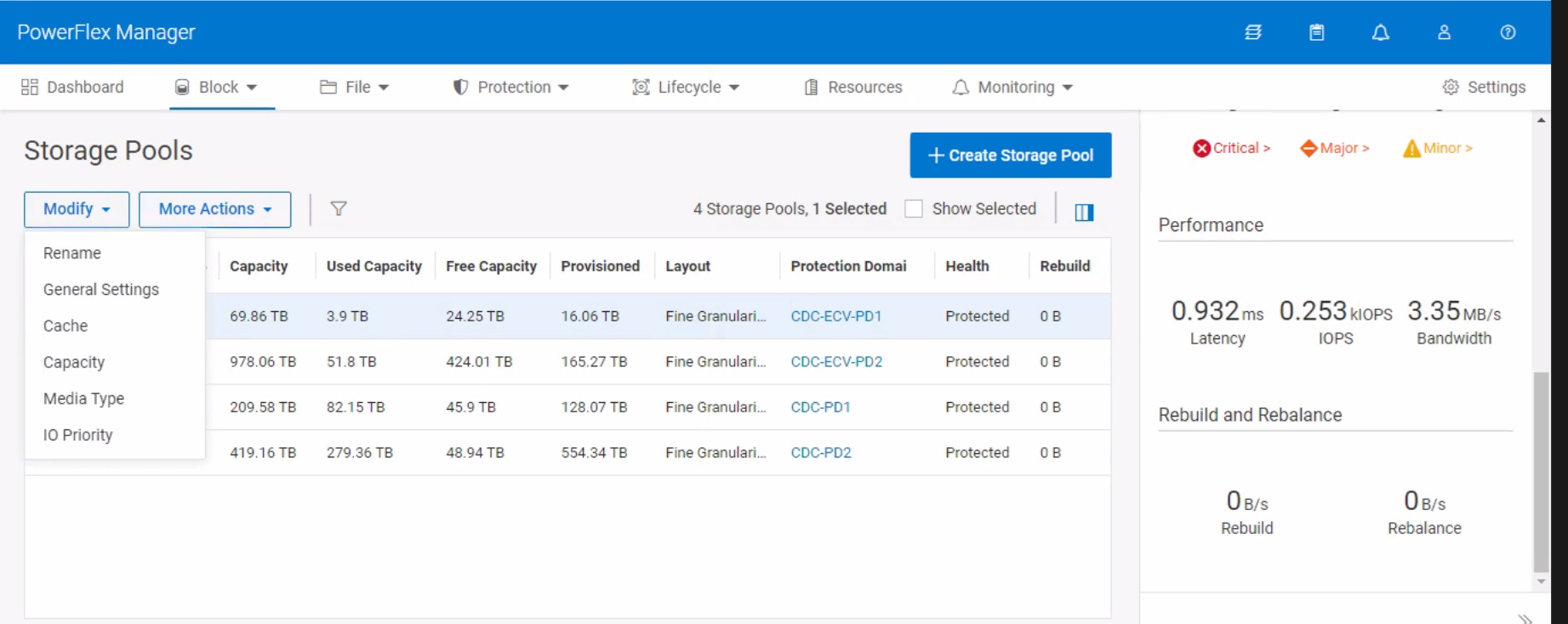Open the Monitoring dropdown menu
Viewport: 1568px width, 624px height.
click(1012, 87)
